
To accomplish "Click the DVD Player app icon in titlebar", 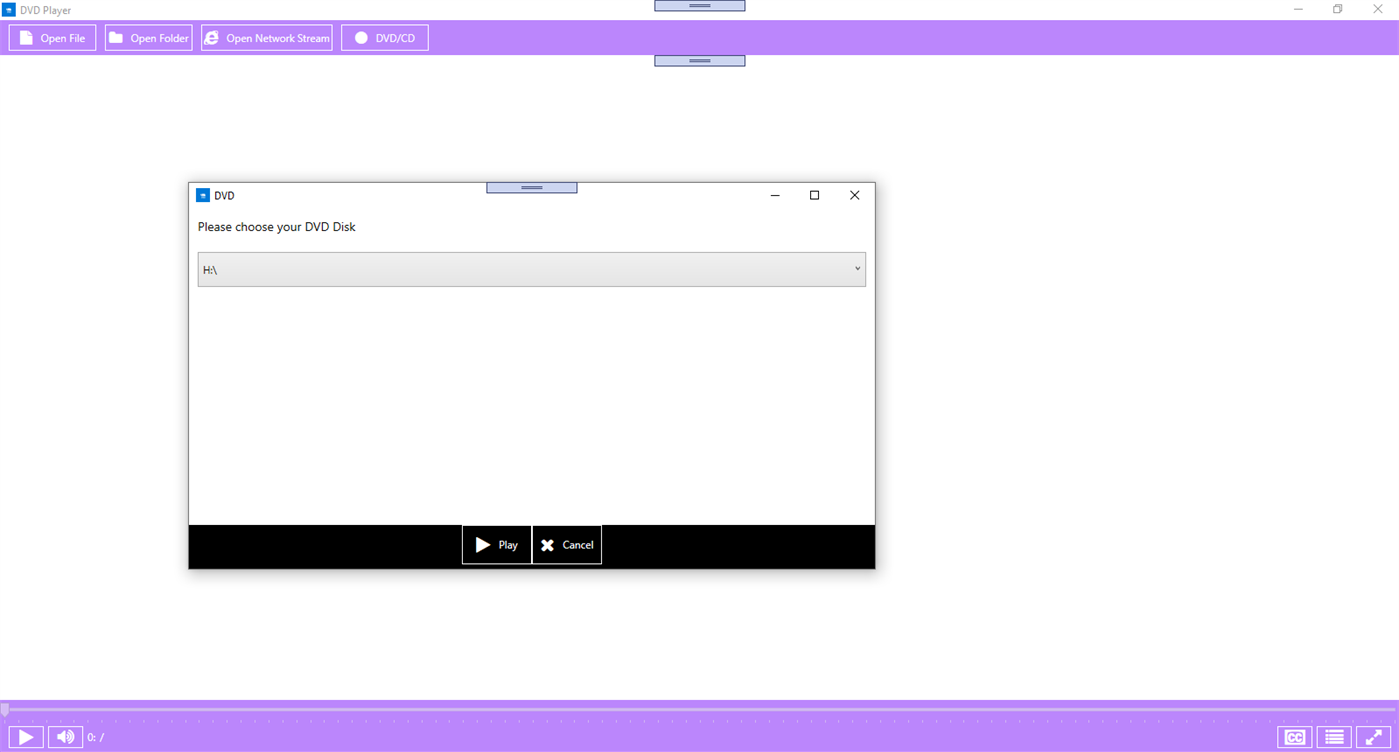I will (9, 9).
